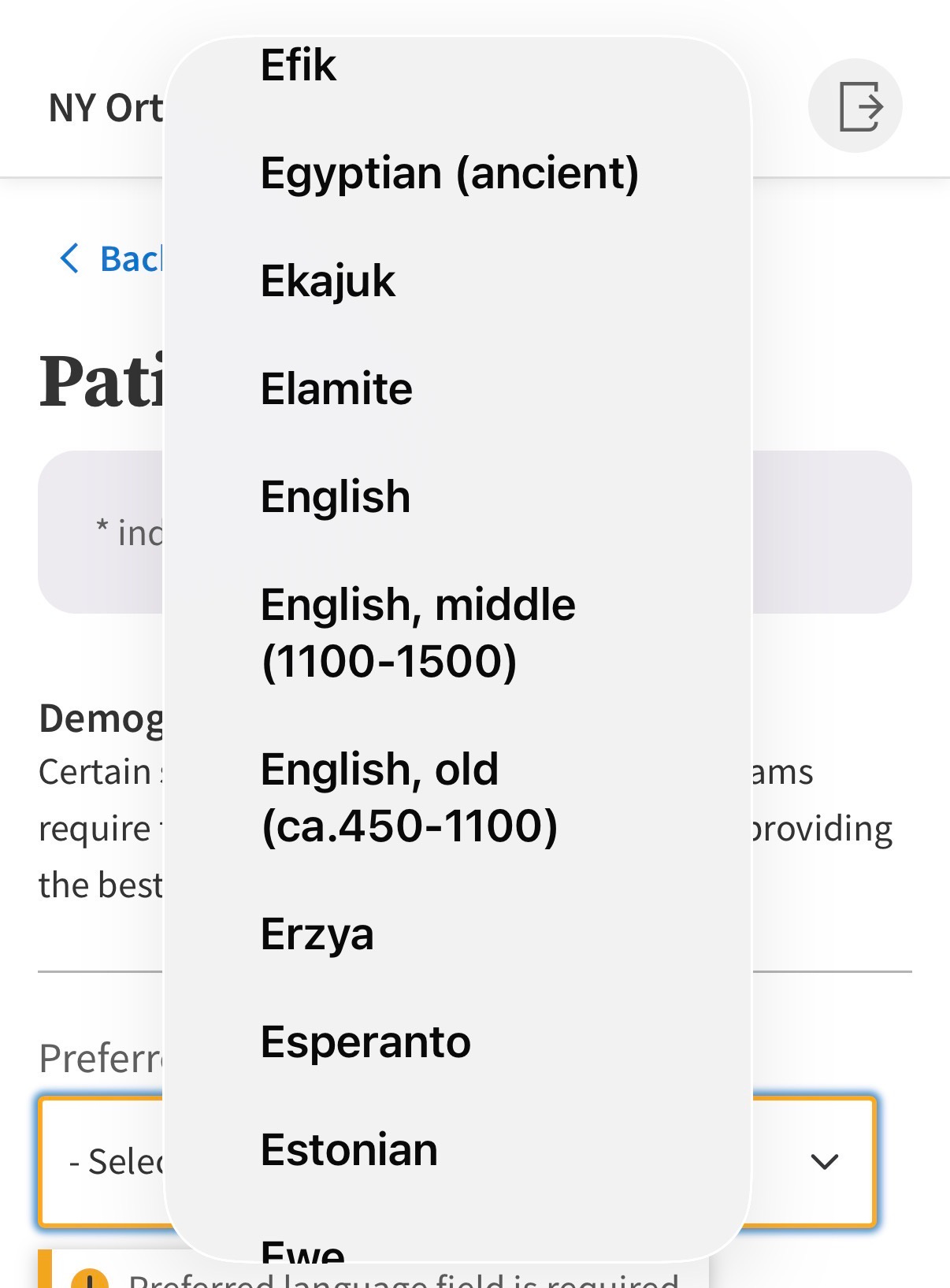Choose English, middle (1100-1500)
Screen dimensions: 950x1288
click(457, 633)
